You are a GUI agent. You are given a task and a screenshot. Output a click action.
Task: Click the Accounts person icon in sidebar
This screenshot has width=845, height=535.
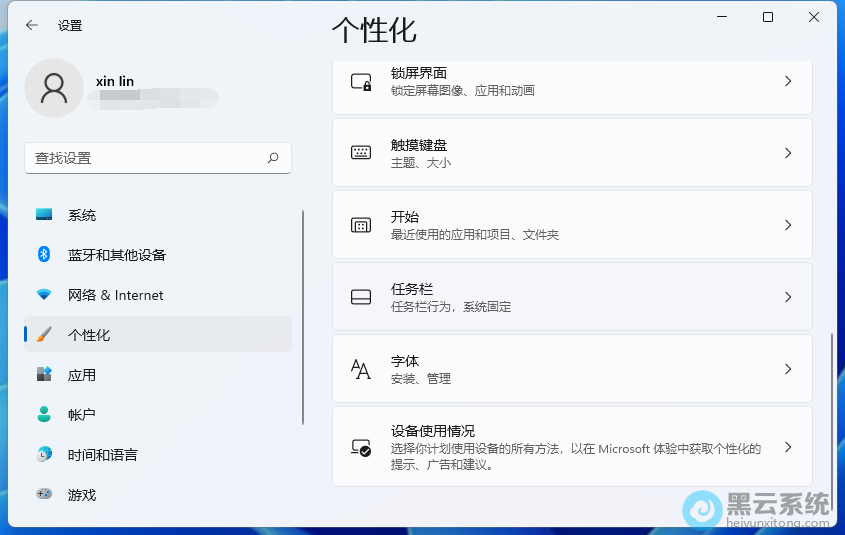44,415
